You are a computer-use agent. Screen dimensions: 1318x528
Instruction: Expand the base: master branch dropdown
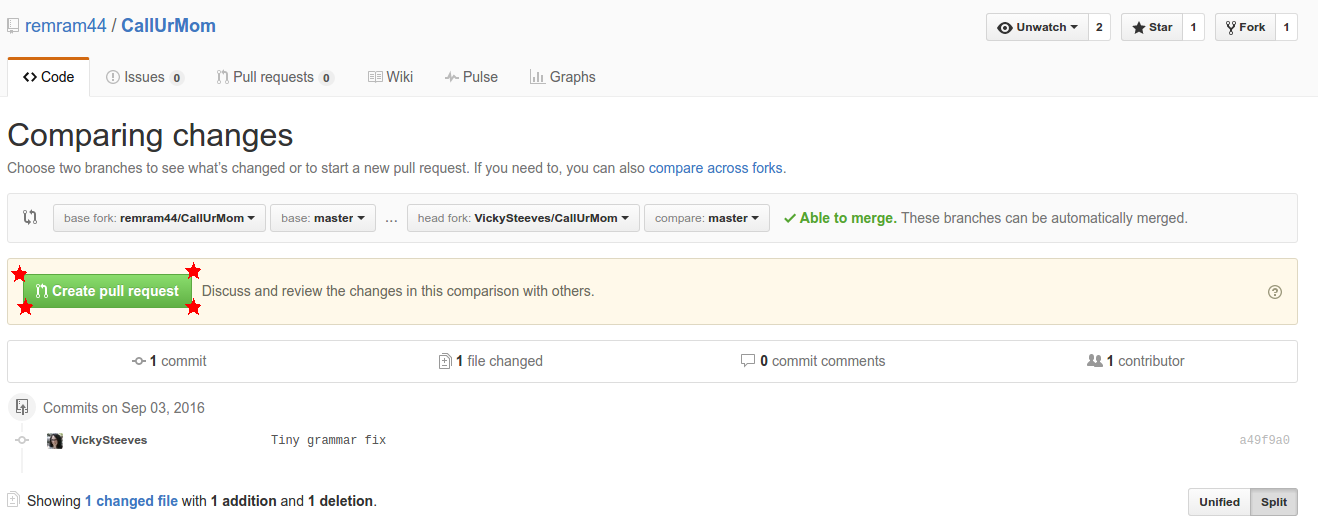323,218
